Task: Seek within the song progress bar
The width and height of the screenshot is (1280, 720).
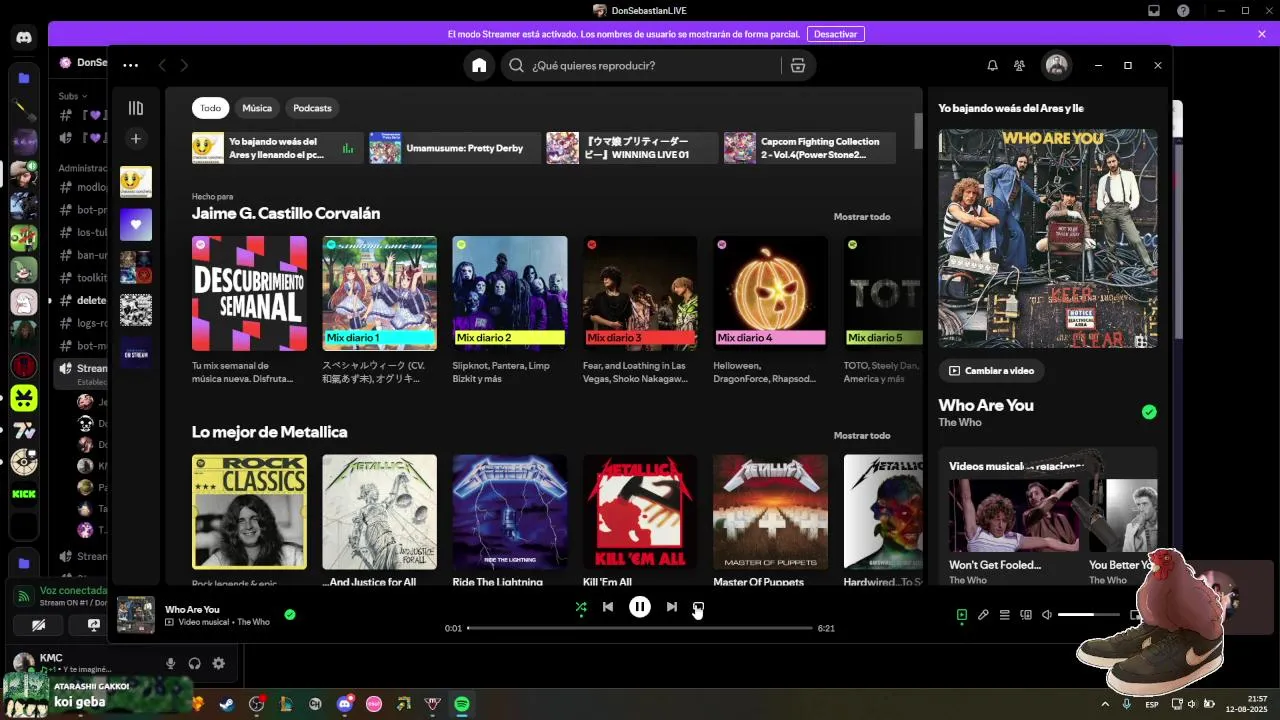Action: pos(640,628)
